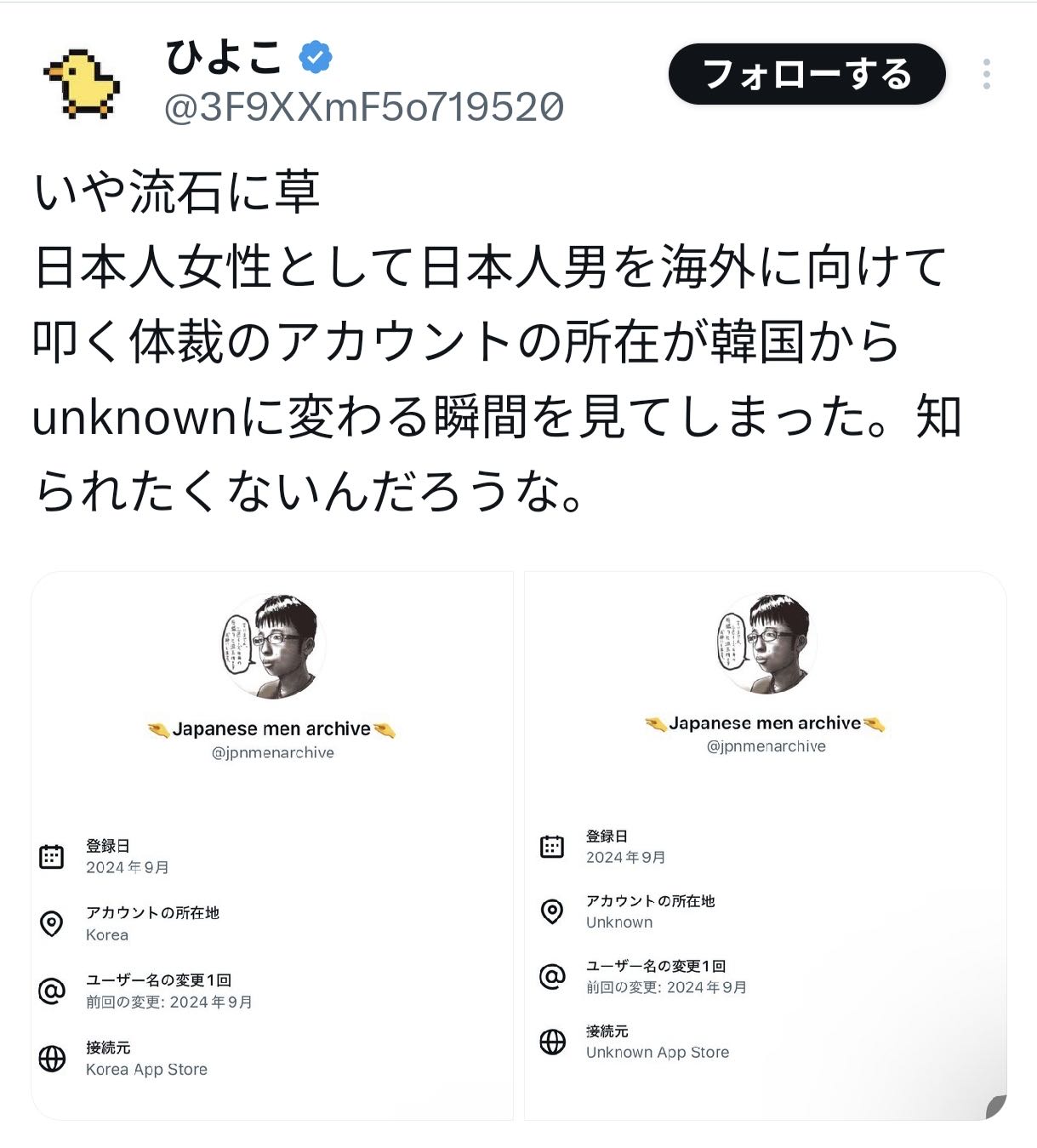This screenshot has height=1148, width=1037.
Task: Click calendar icon in right image
Action: coord(552,846)
